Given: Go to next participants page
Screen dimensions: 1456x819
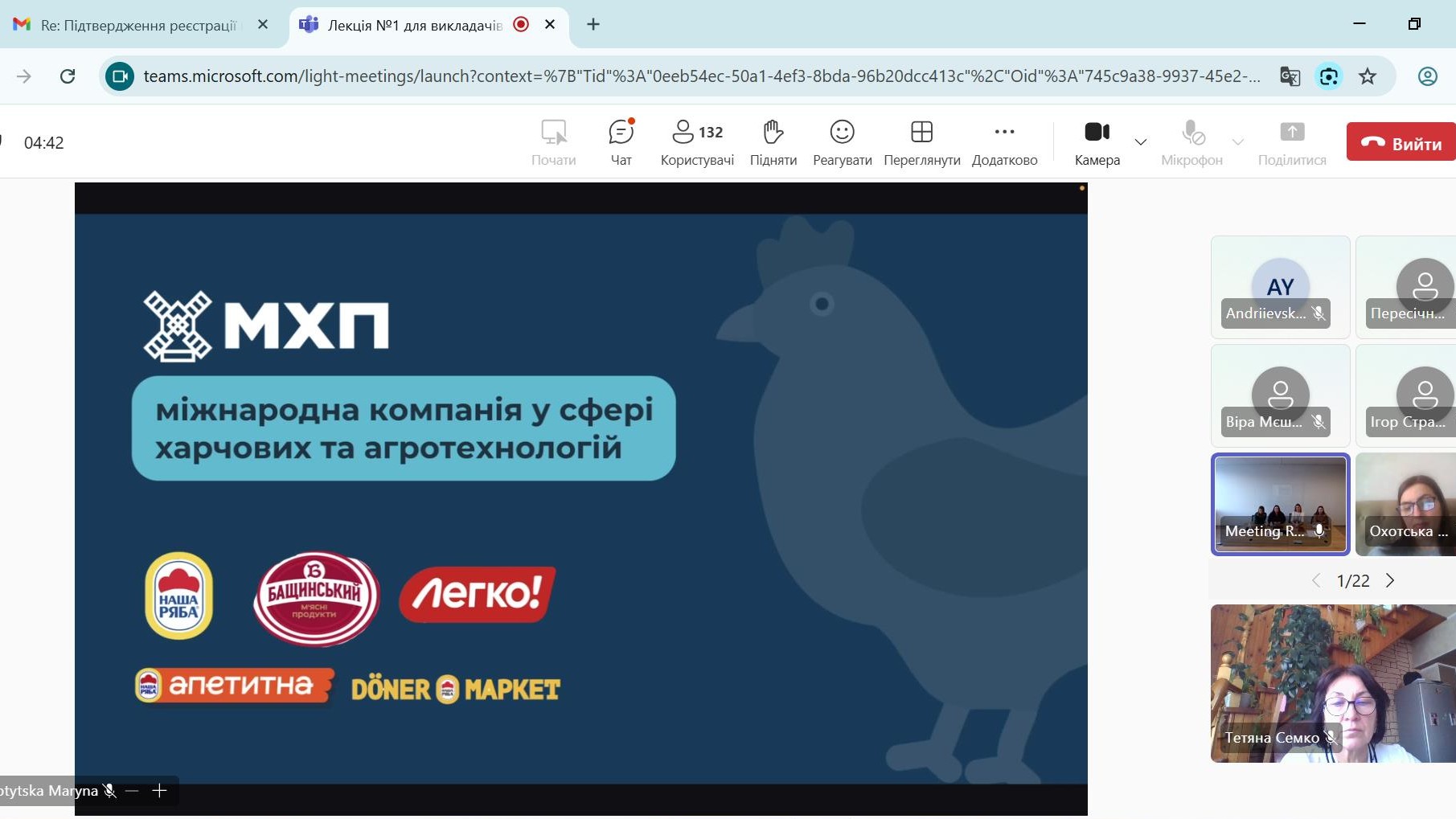Looking at the screenshot, I should click(x=1390, y=580).
